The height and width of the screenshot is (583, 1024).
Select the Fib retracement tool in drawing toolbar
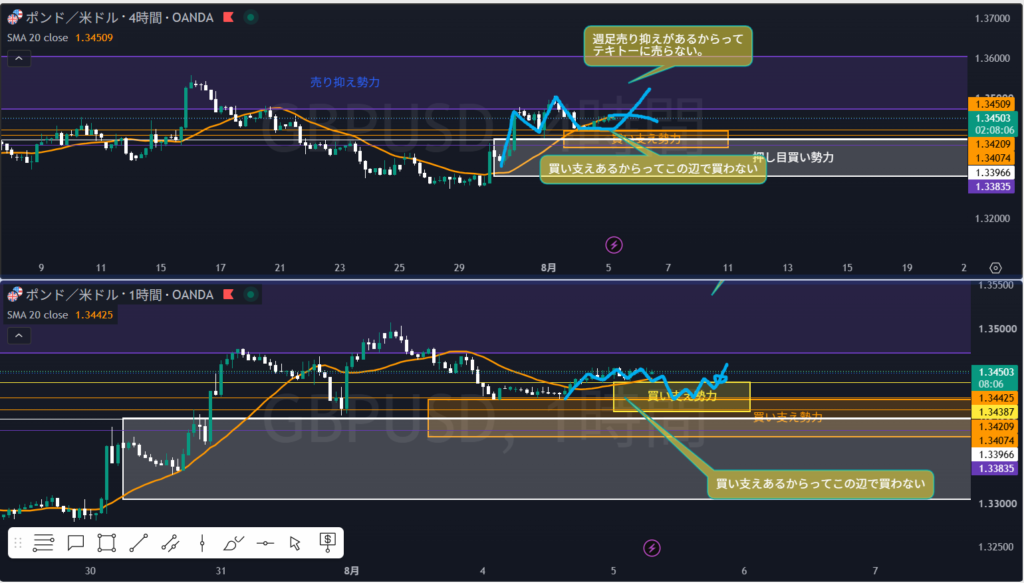coord(43,543)
